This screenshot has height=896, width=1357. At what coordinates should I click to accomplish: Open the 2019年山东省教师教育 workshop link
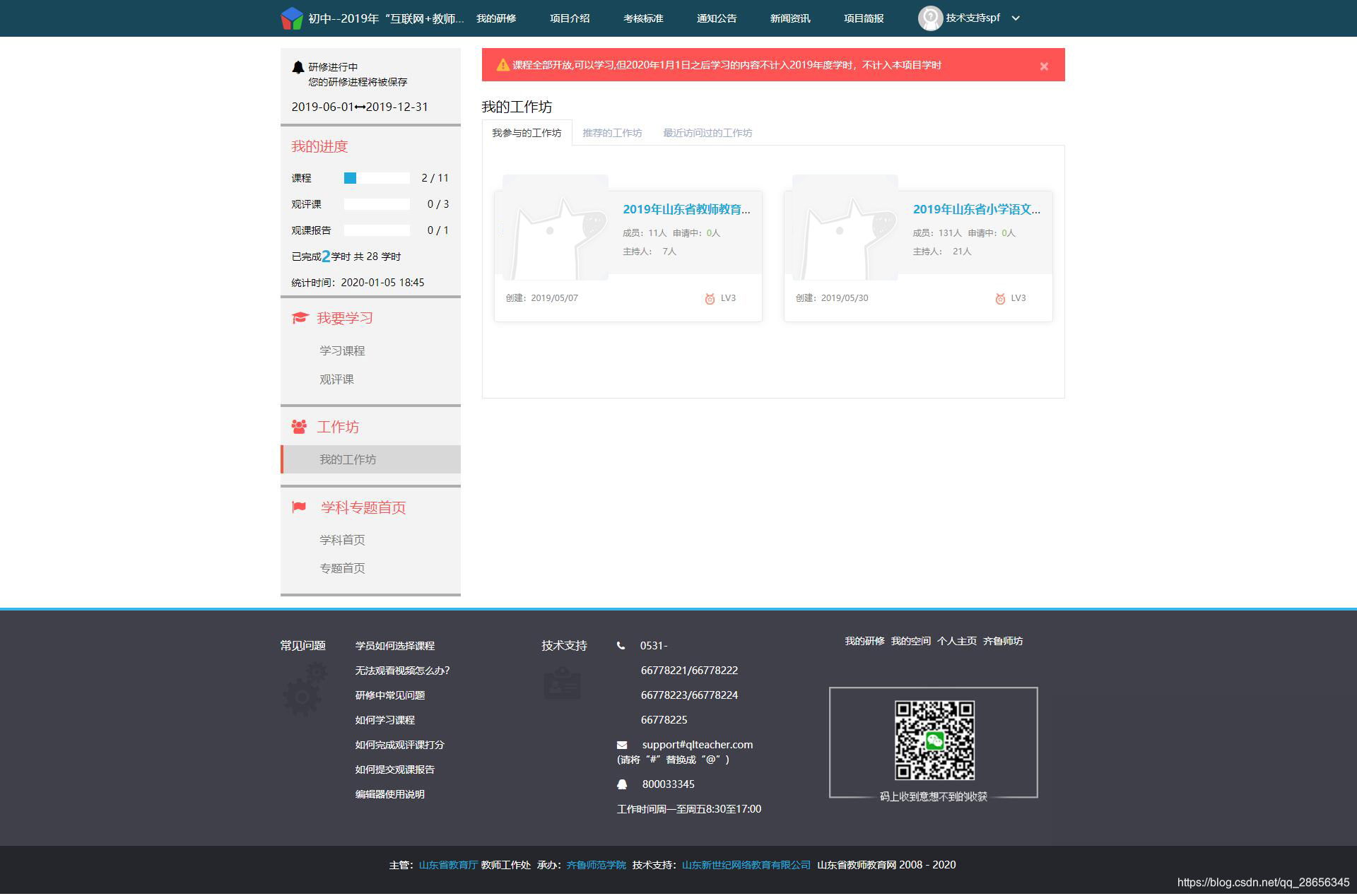686,209
